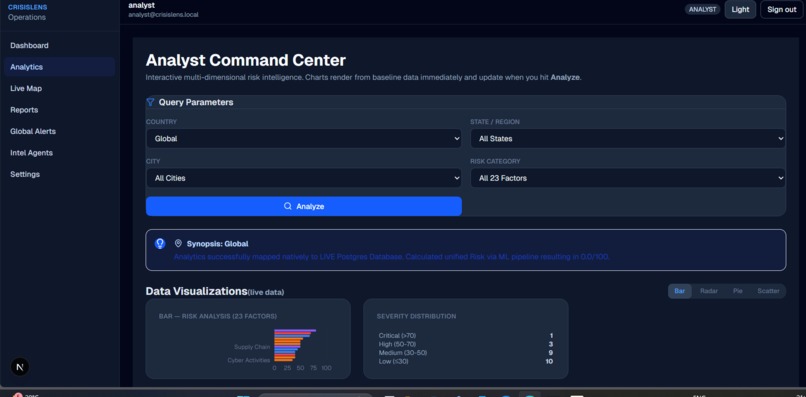Click the analyst@crisislens.local email text
This screenshot has width=806, height=397.
(x=163, y=15)
